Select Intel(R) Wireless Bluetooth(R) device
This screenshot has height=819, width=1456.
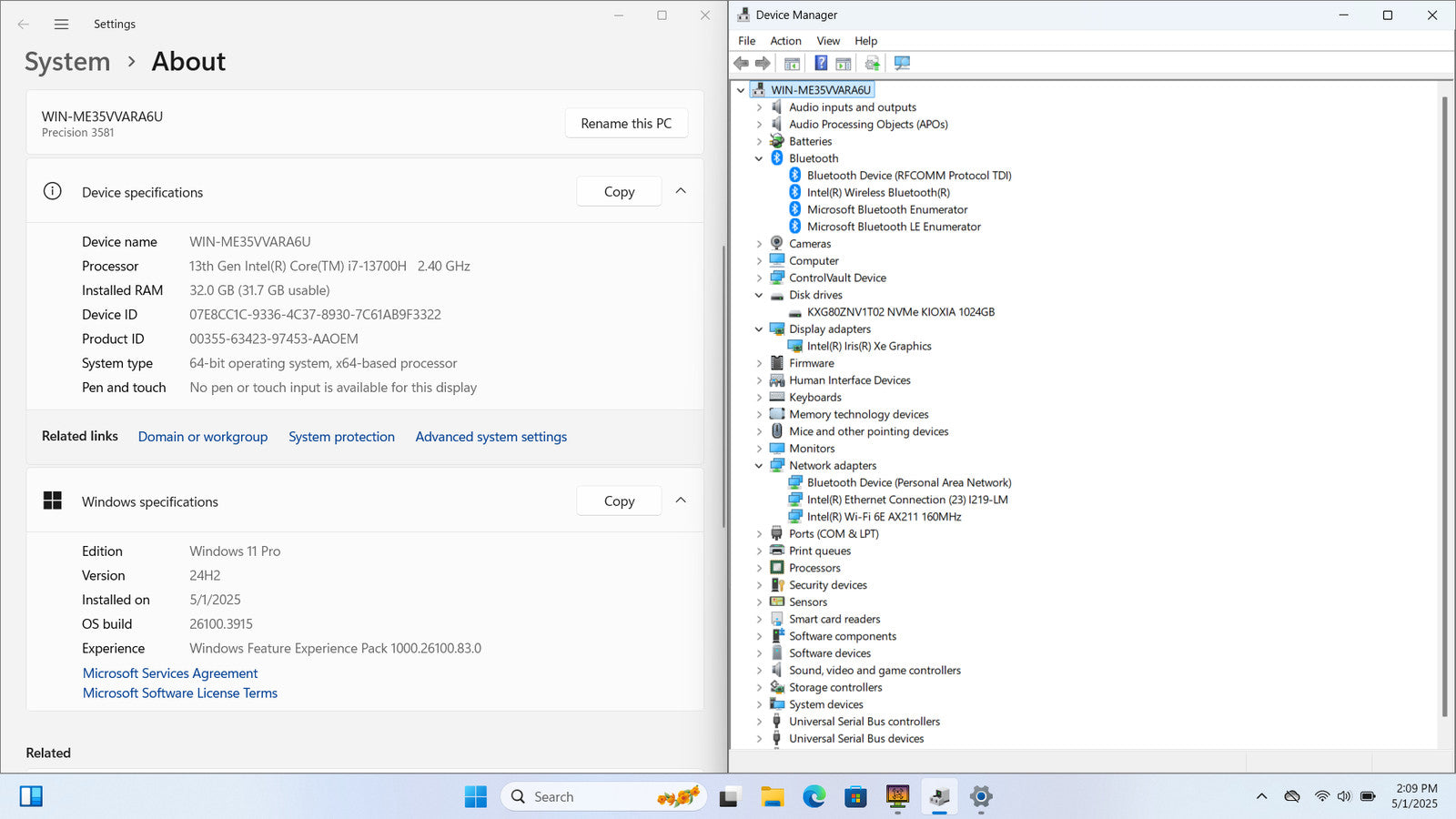pyautogui.click(x=878, y=193)
